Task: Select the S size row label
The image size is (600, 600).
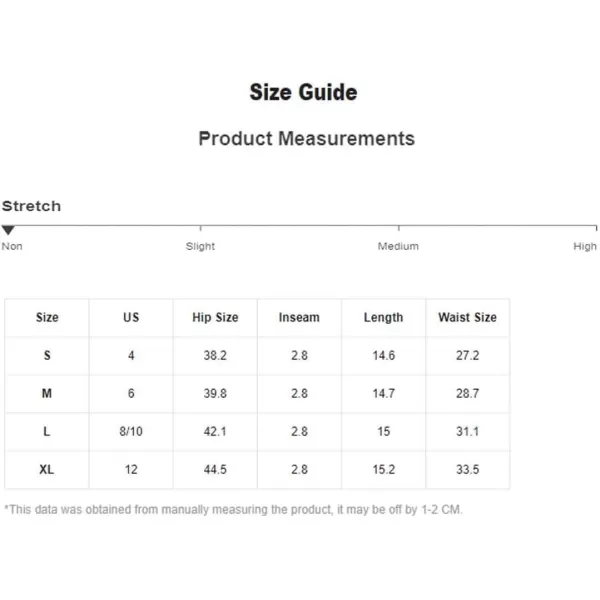Action: pos(47,355)
